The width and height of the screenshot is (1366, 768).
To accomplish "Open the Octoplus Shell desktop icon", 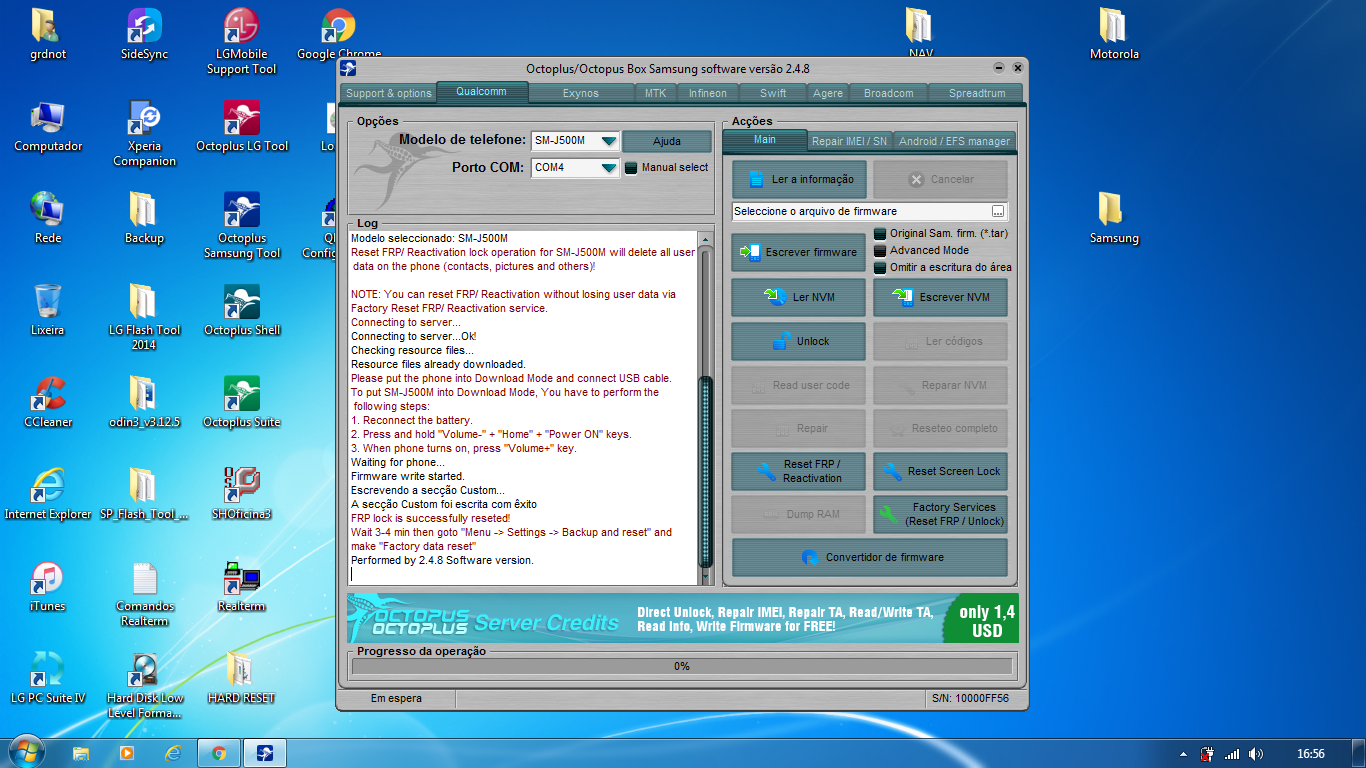I will tap(242, 310).
